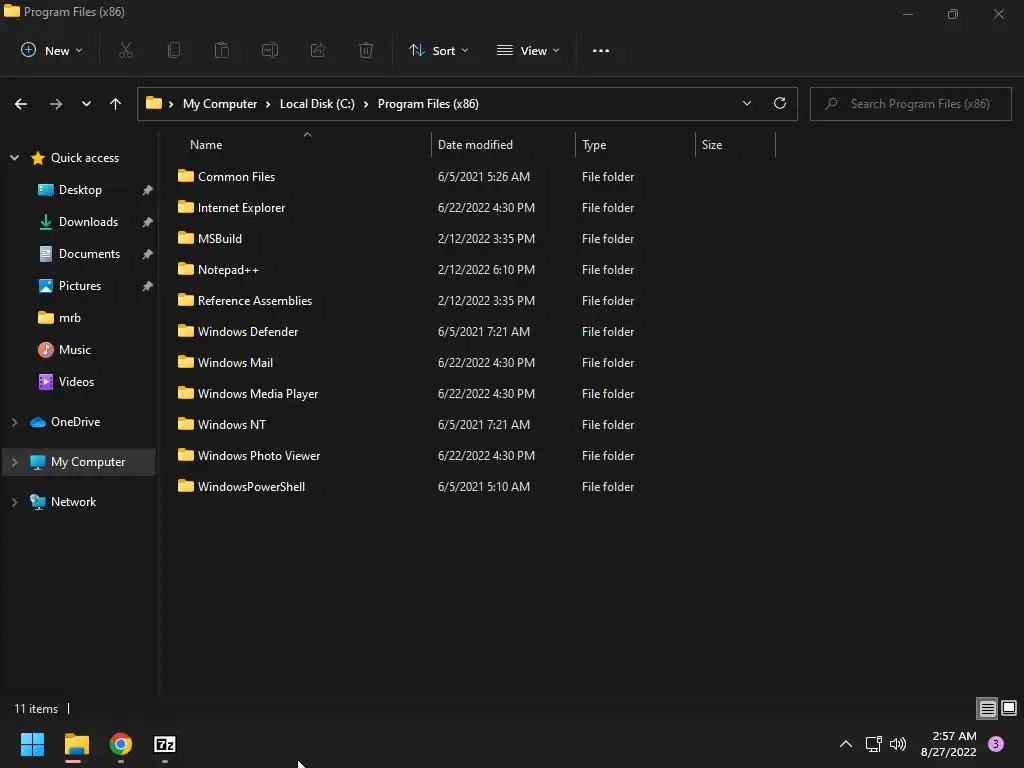Click the Delete trash can icon
Image resolution: width=1024 pixels, height=768 pixels.
pyautogui.click(x=366, y=50)
